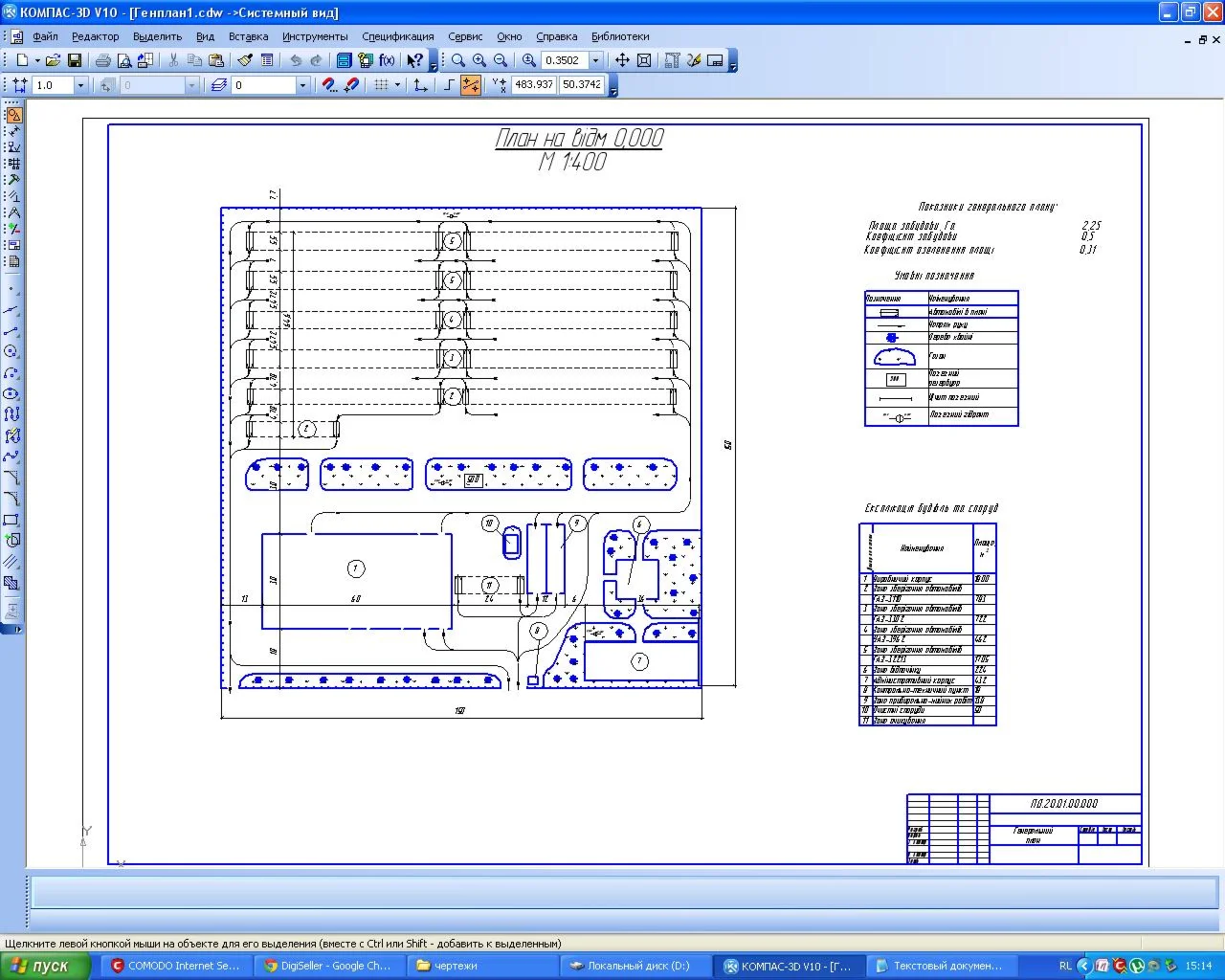This screenshot has height=980, width=1225.
Task: Open the current step 1.0 dropdown
Action: point(80,85)
